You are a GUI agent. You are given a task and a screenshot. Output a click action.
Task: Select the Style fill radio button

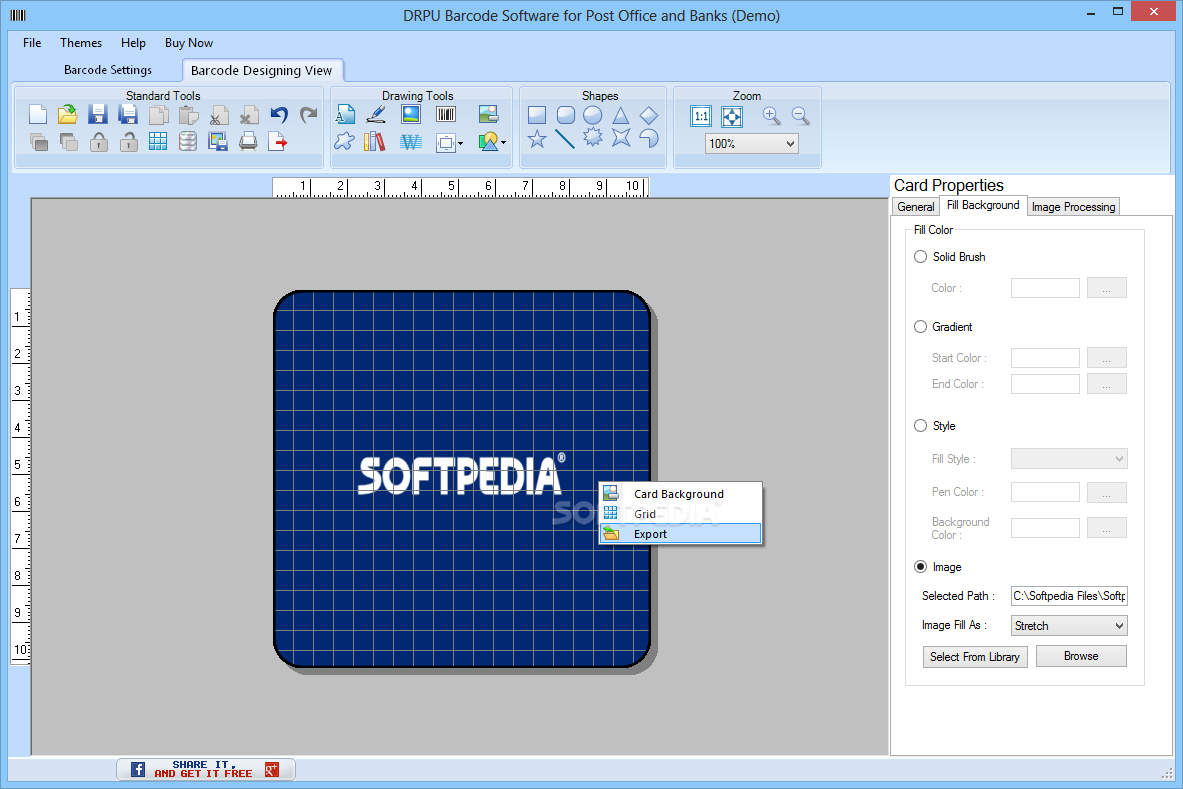[920, 425]
